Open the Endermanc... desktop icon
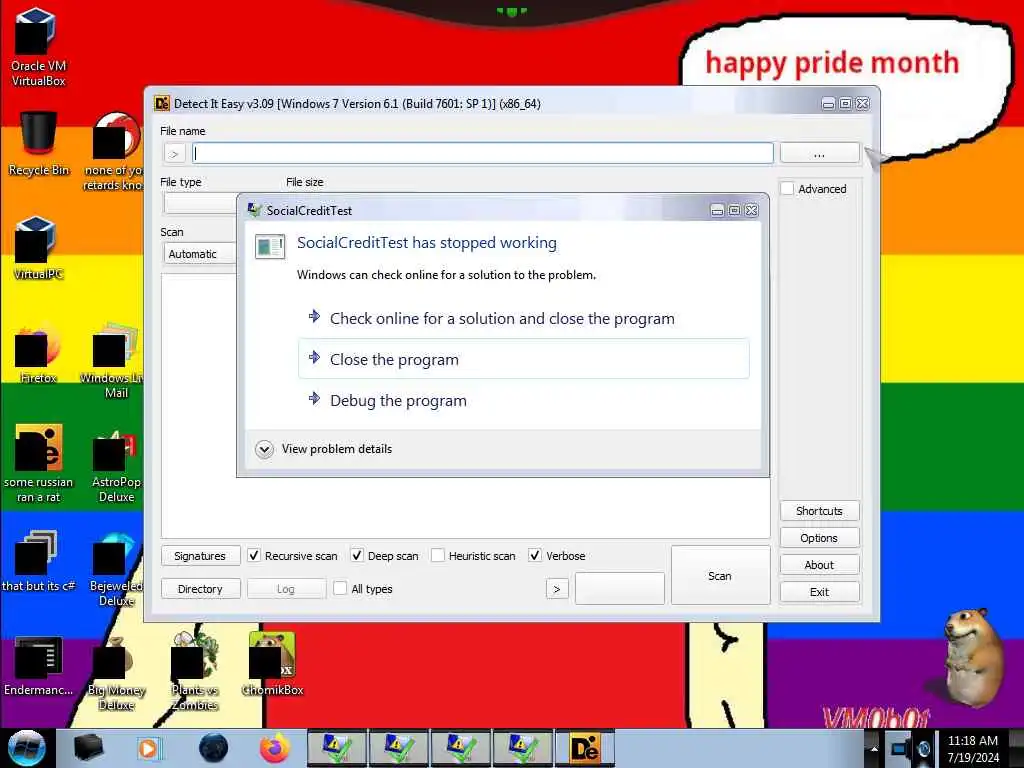The image size is (1024, 768). click(38, 666)
